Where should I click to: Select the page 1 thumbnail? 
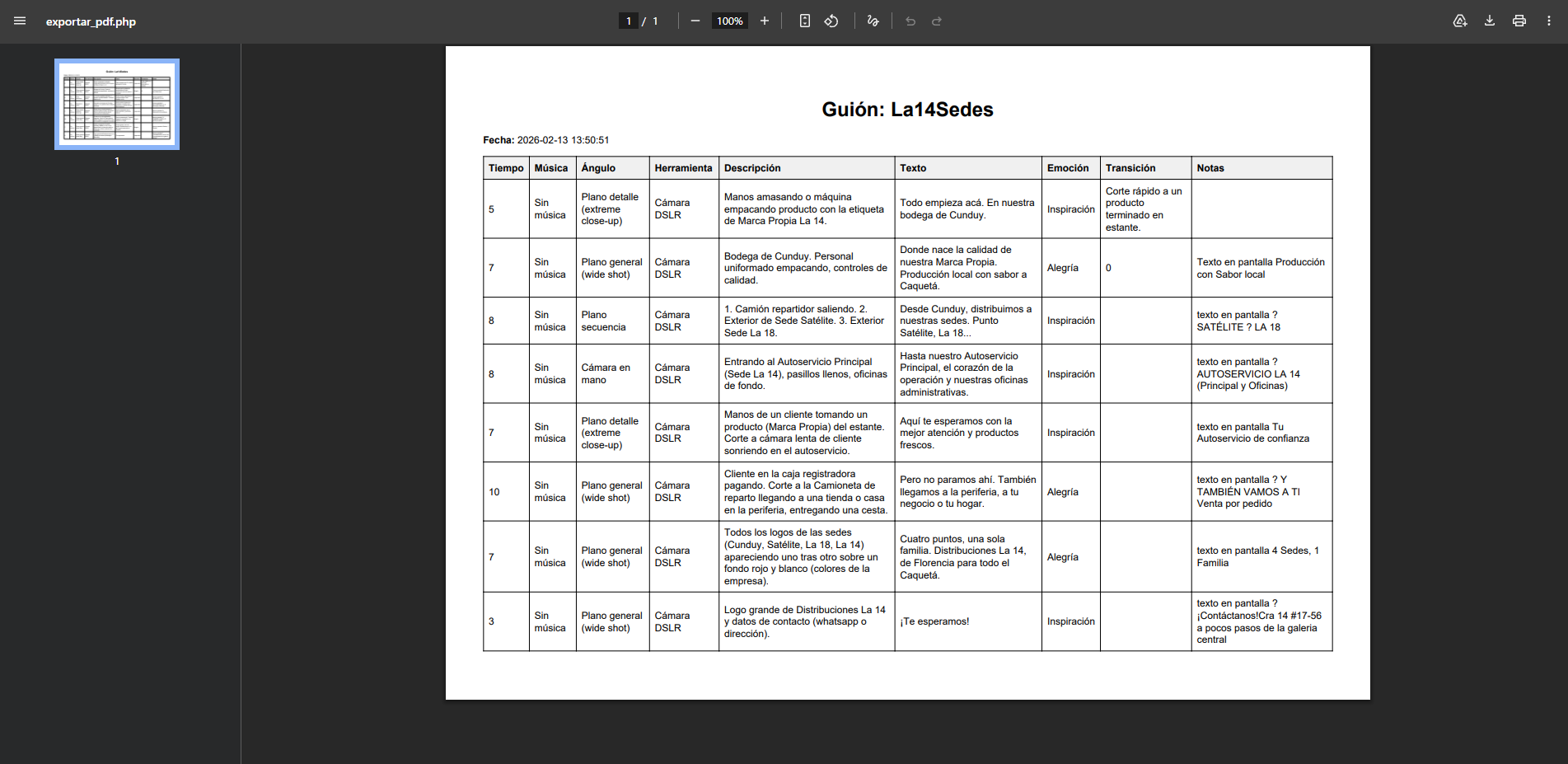[x=117, y=104]
